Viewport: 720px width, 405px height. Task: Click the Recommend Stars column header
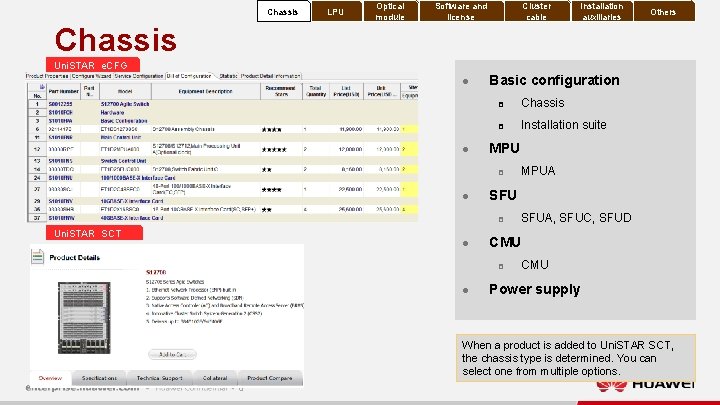pyautogui.click(x=281, y=91)
